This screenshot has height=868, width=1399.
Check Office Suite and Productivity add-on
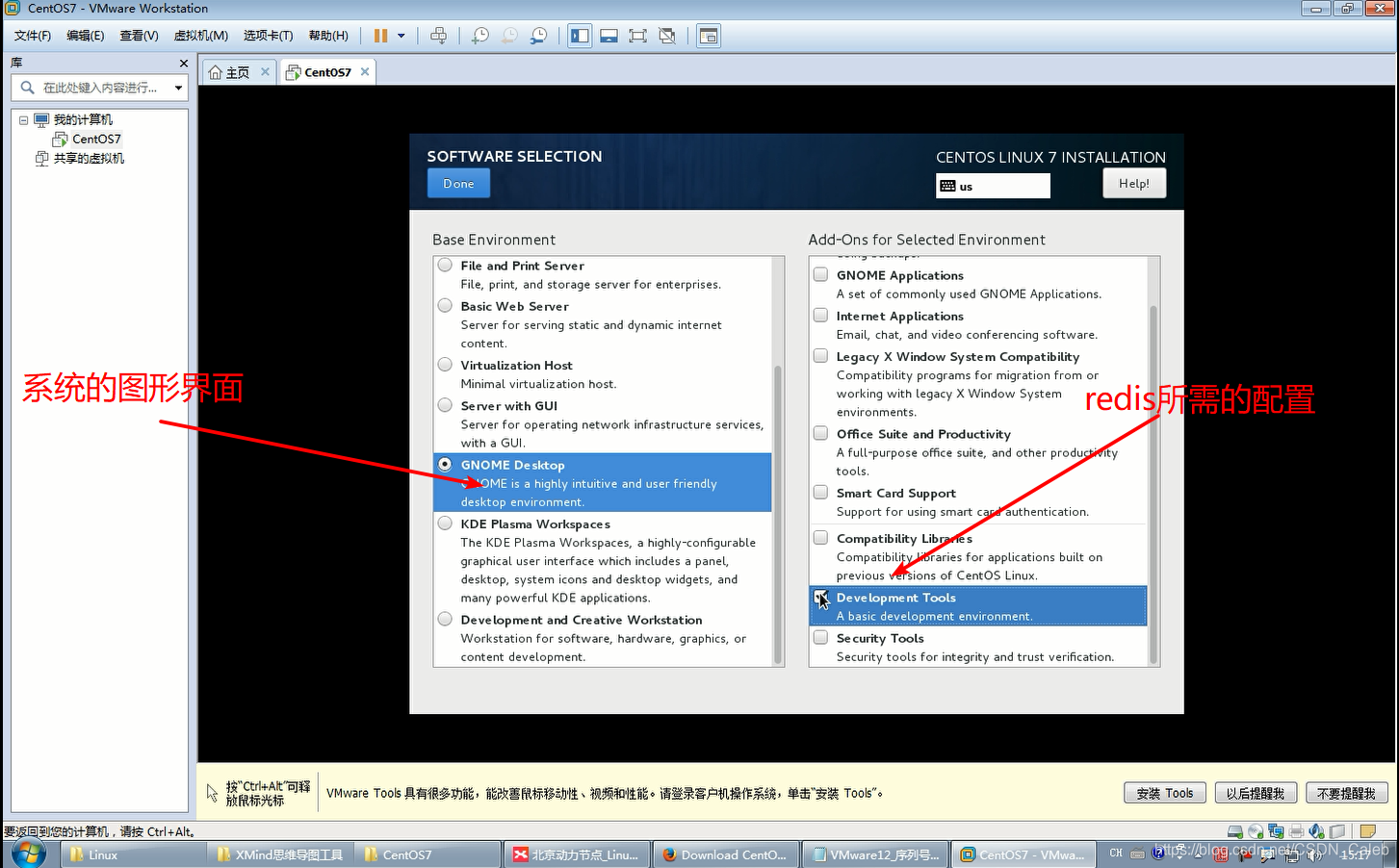[x=820, y=433]
